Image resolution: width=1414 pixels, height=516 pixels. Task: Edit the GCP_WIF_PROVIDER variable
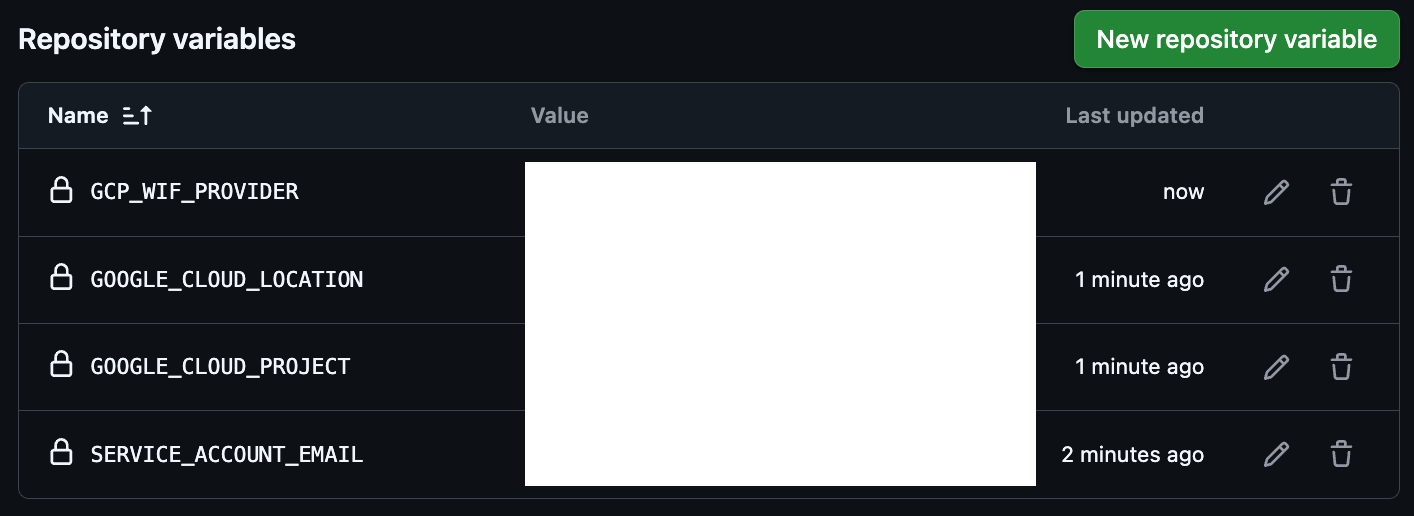pos(1276,192)
